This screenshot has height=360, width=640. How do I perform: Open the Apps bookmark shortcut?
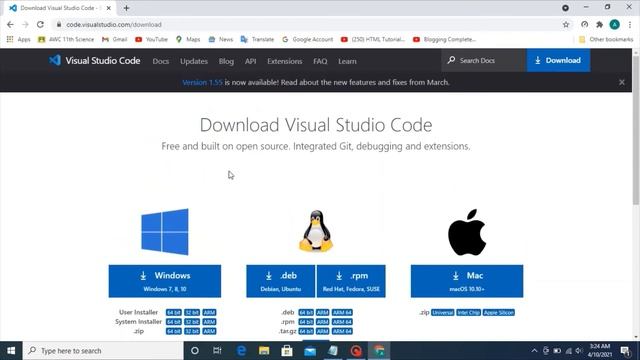[19, 39]
